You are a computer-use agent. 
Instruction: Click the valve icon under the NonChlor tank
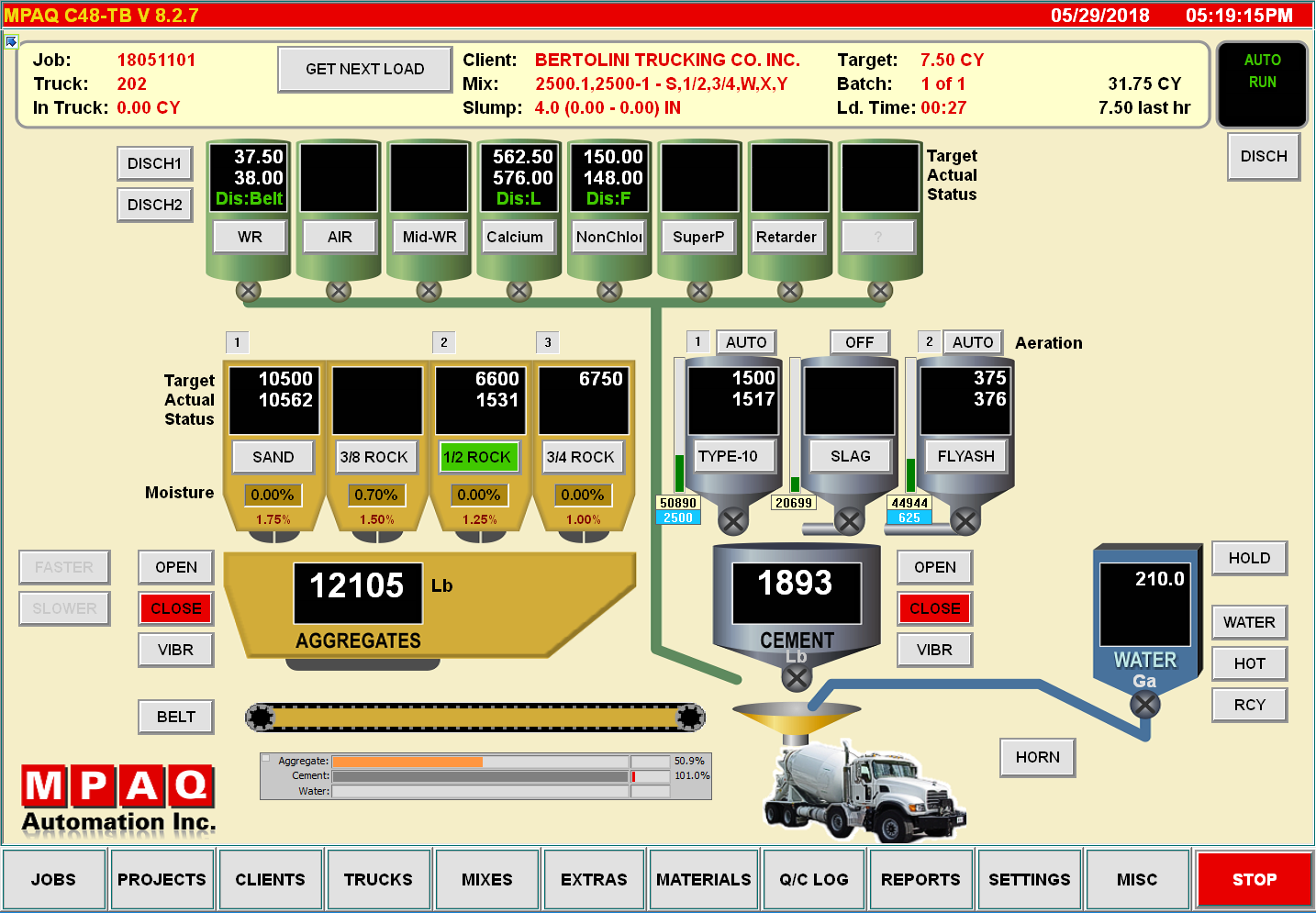(609, 291)
